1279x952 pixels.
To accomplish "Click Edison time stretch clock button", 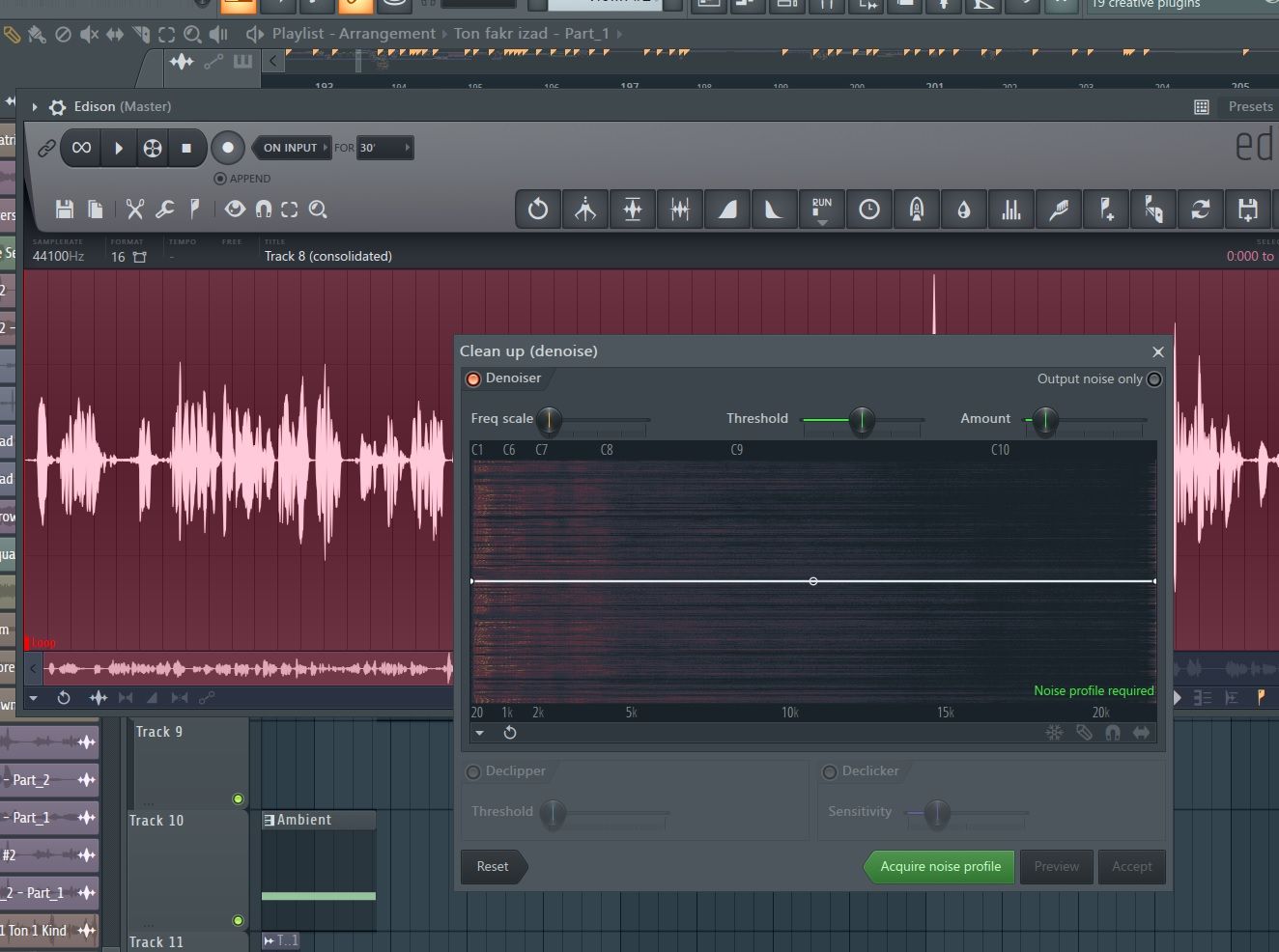I will pyautogui.click(x=869, y=209).
